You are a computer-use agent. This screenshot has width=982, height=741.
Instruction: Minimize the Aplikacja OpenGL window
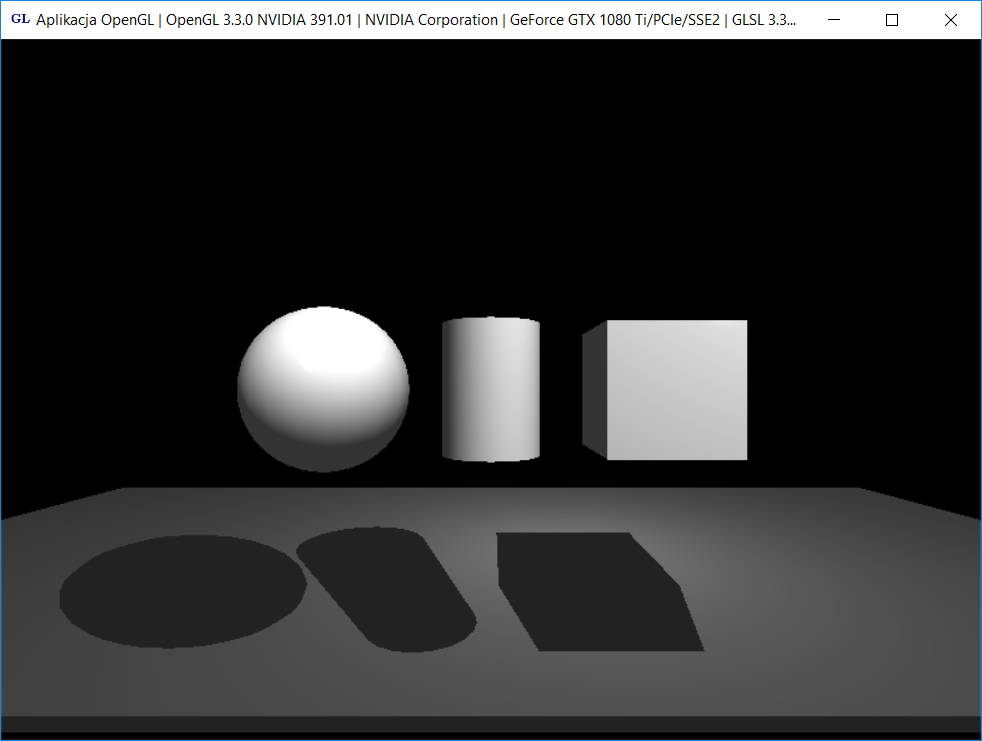click(835, 20)
